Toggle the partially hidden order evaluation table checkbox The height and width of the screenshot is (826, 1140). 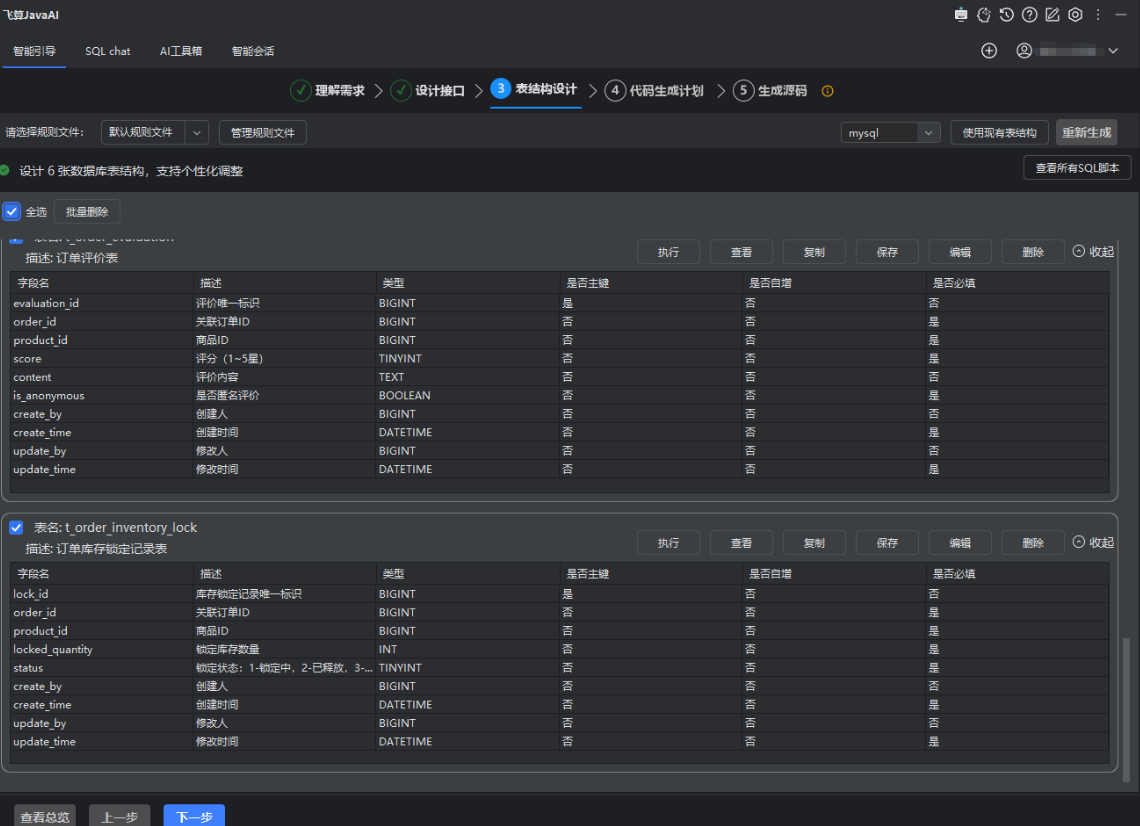click(16, 240)
